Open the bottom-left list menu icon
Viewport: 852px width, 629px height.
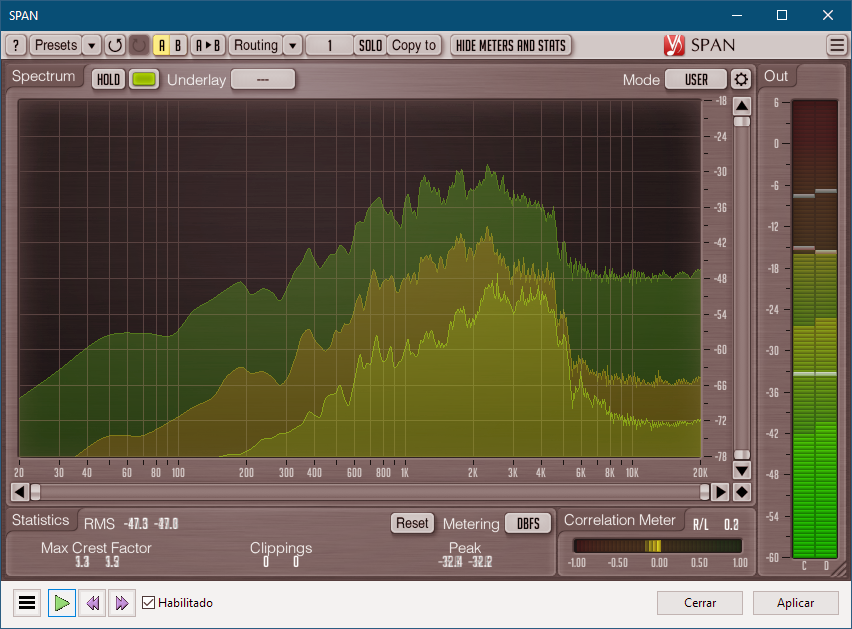tap(28, 603)
